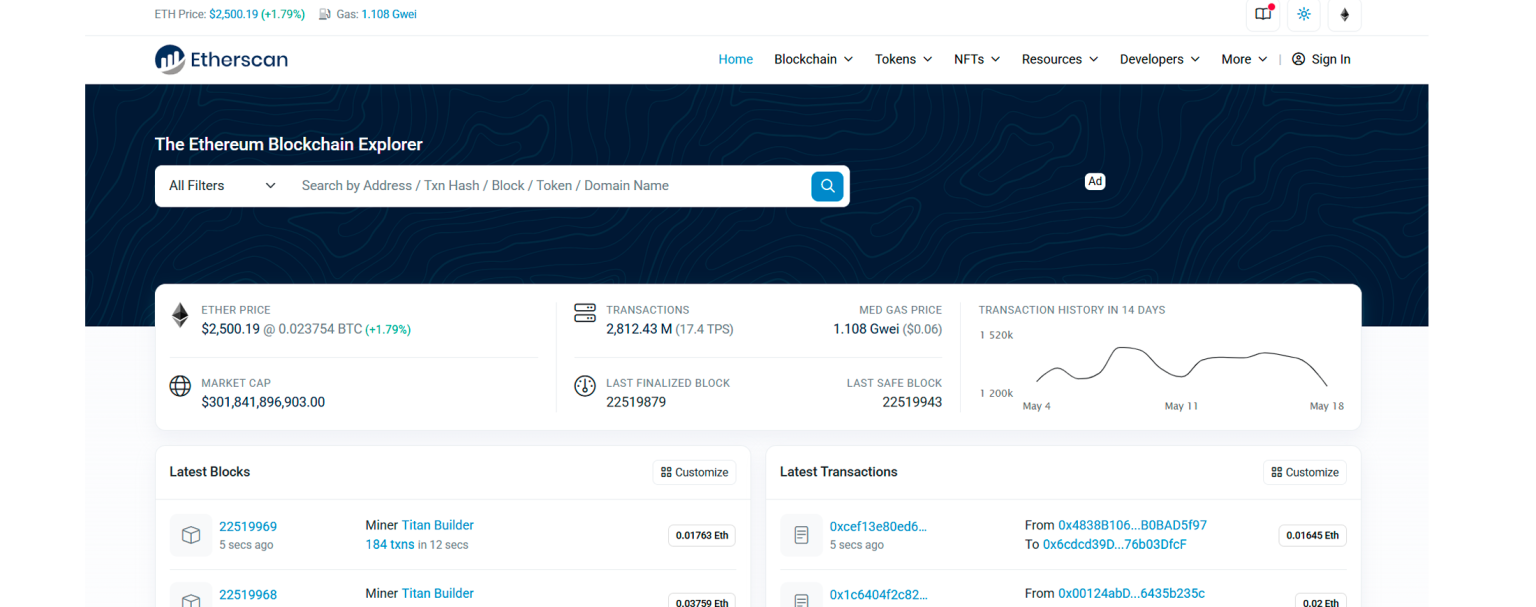Click the cube icon for block 22519969
Image resolution: width=1536 pixels, height=607 pixels.
point(190,535)
